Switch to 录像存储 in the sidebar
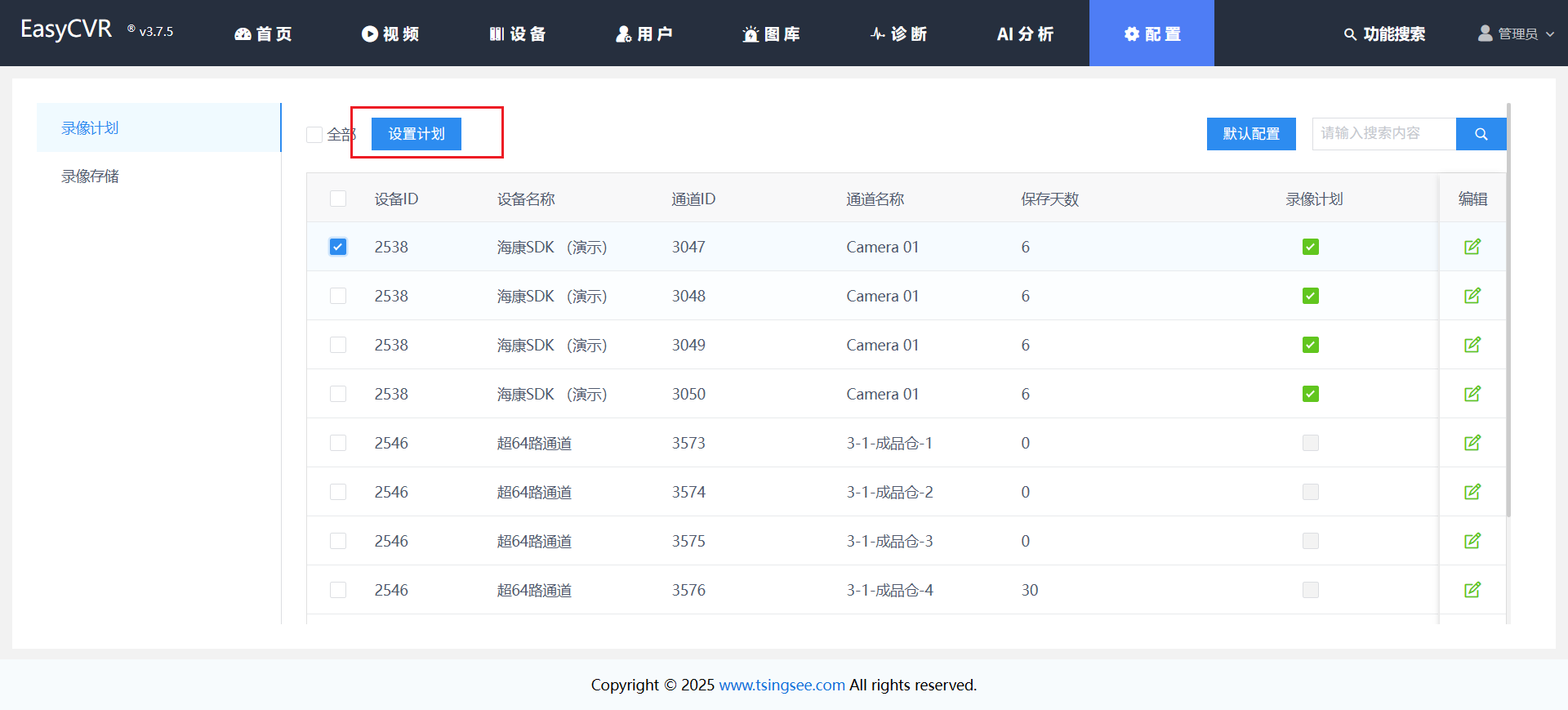 [91, 176]
